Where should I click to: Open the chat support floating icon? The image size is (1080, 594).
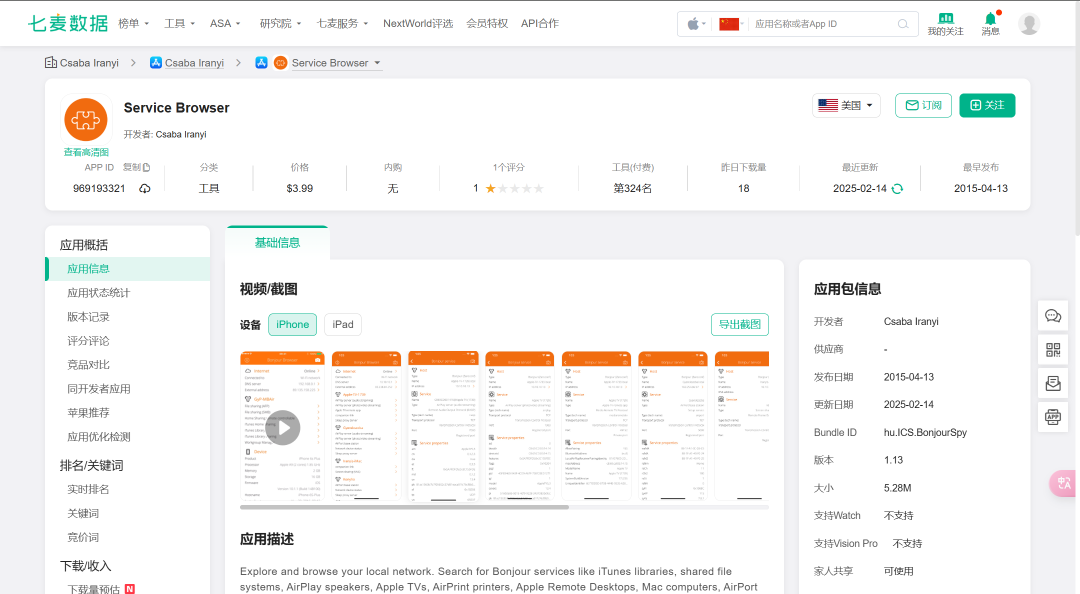pos(1053,316)
